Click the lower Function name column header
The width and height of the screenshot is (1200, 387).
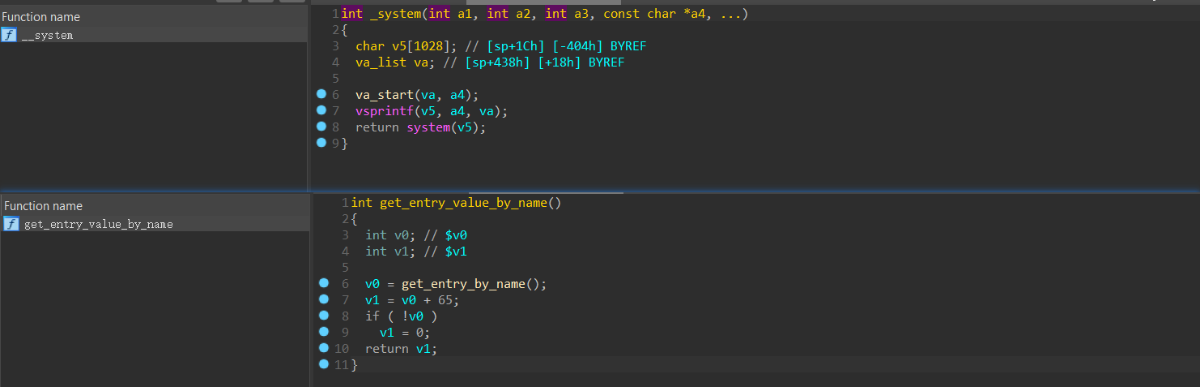tap(154, 206)
